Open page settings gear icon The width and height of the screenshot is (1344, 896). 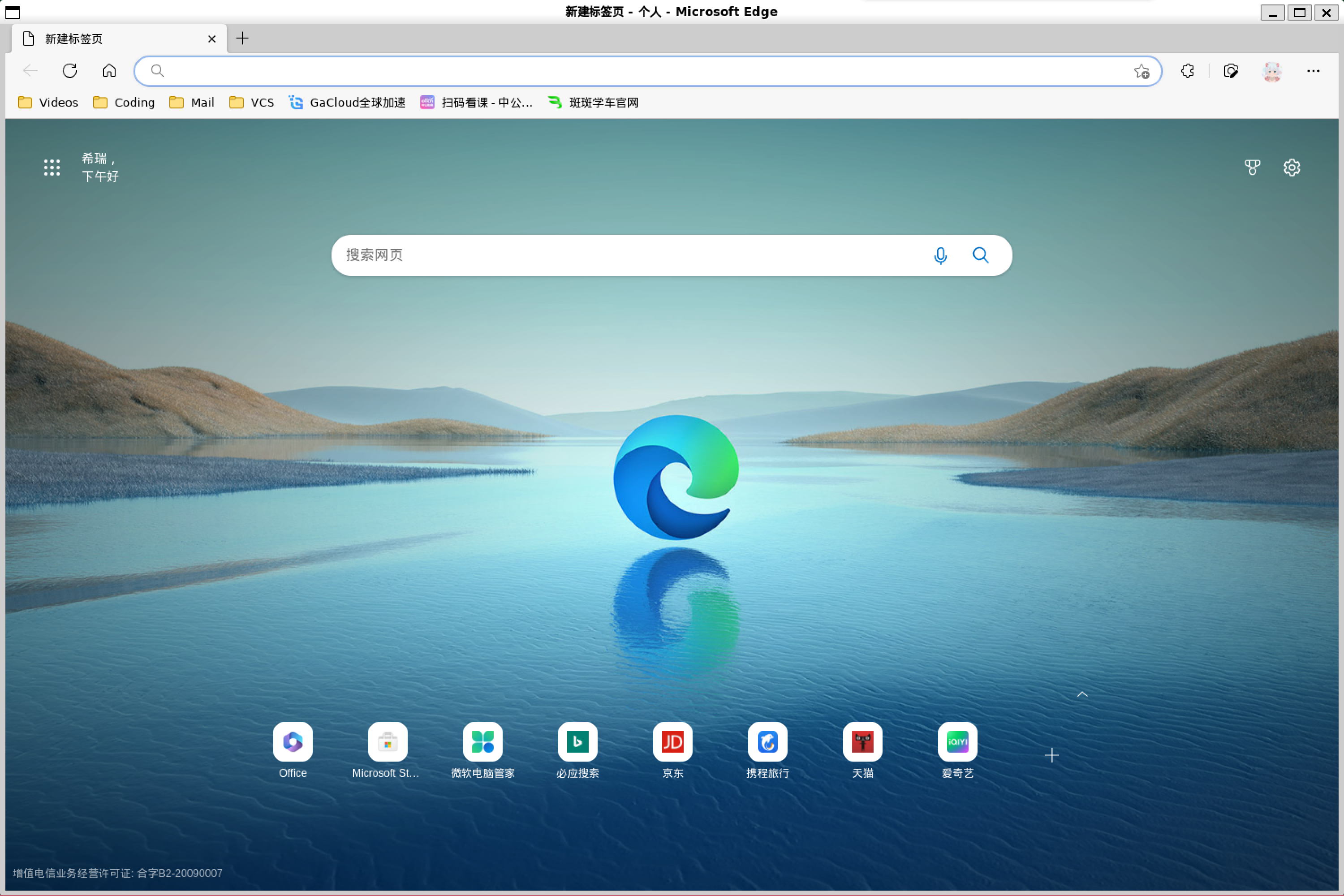(x=1292, y=168)
